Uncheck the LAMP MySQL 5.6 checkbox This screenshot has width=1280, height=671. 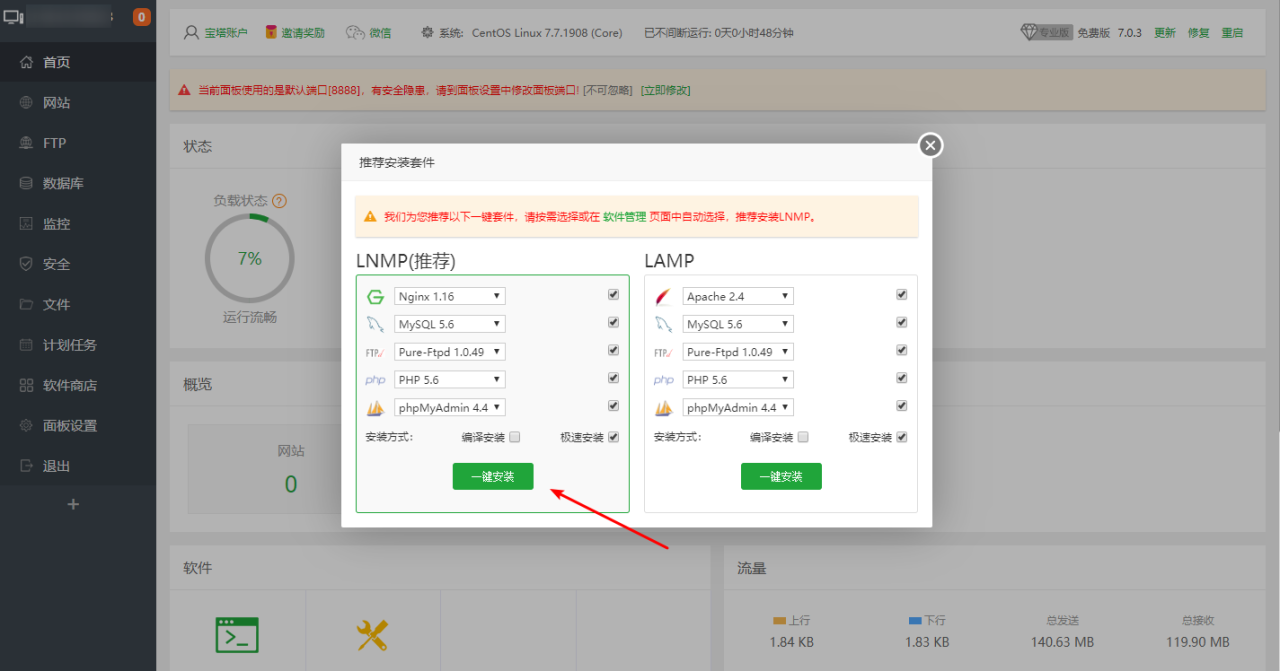point(901,322)
